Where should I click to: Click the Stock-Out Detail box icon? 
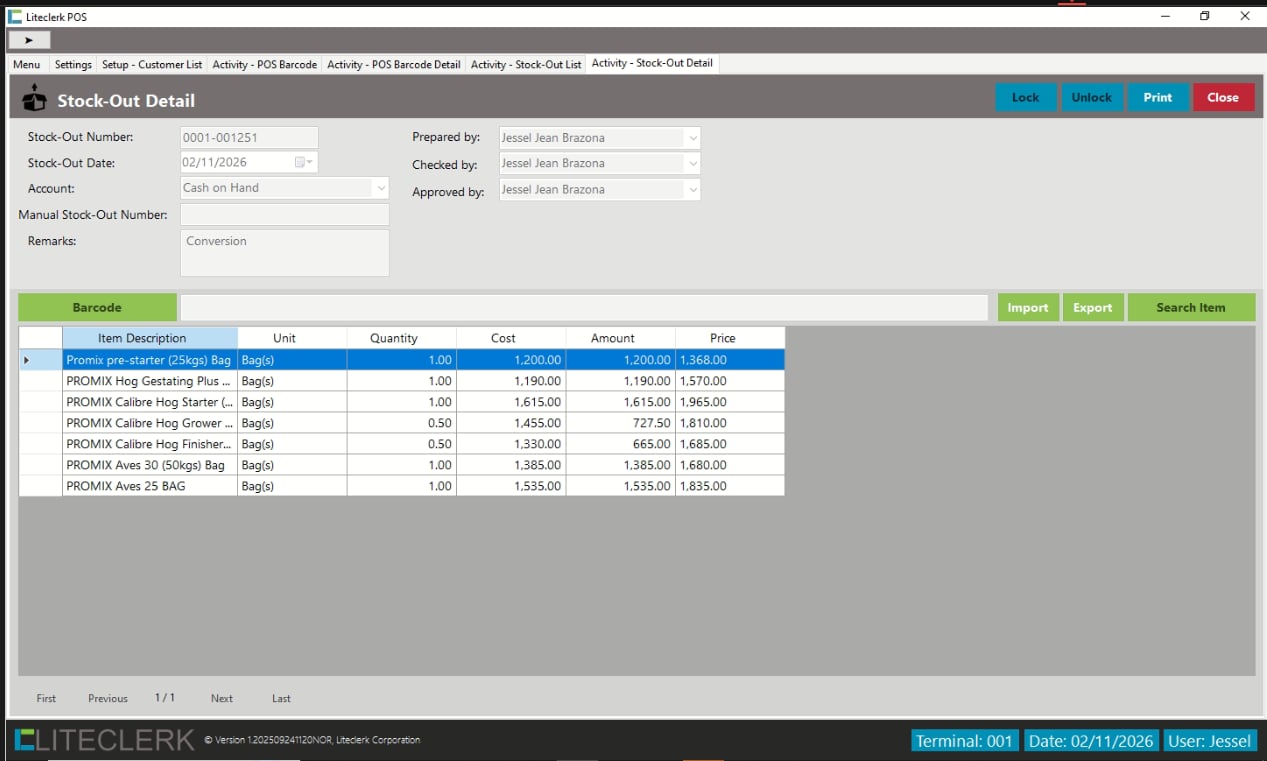point(35,99)
